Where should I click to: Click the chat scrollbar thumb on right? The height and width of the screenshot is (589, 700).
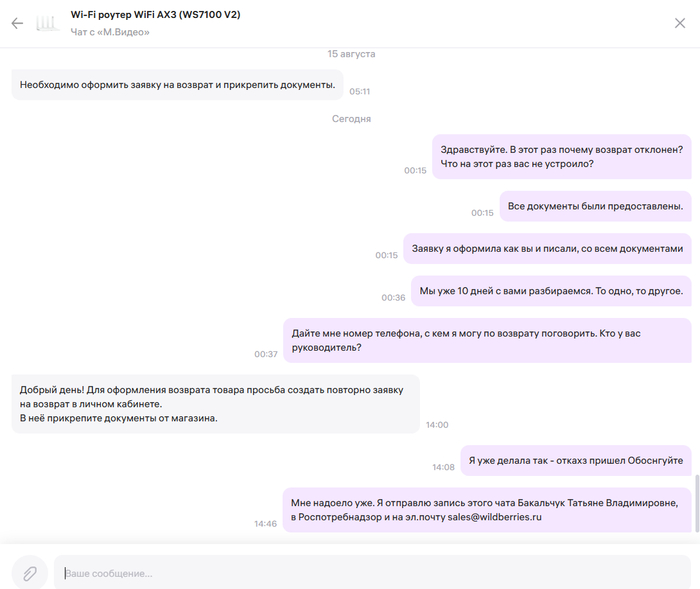(695, 505)
